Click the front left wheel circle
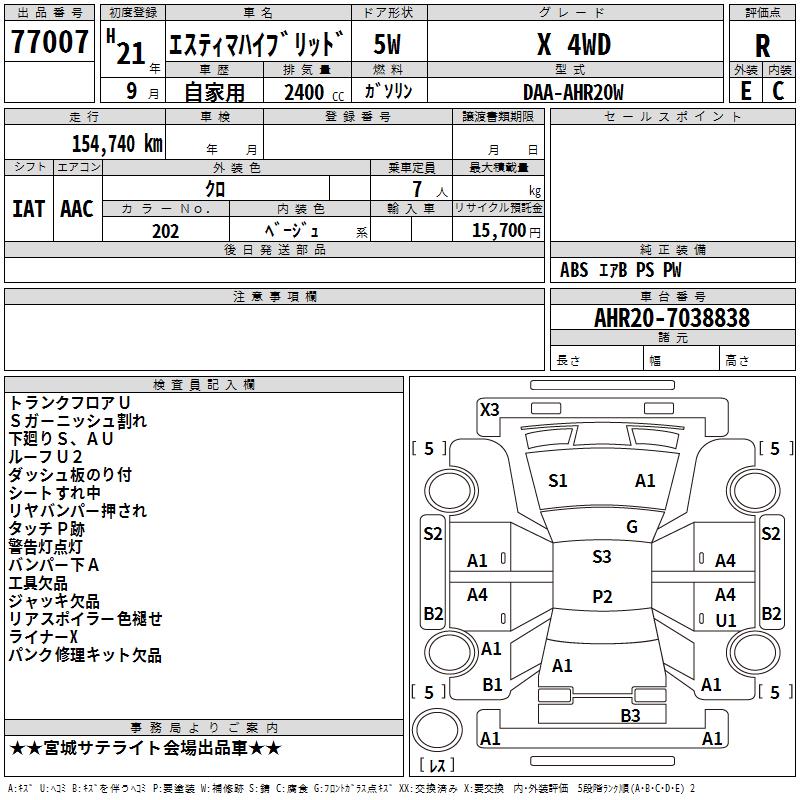Viewport: 800px width, 800px height. [x=451, y=490]
